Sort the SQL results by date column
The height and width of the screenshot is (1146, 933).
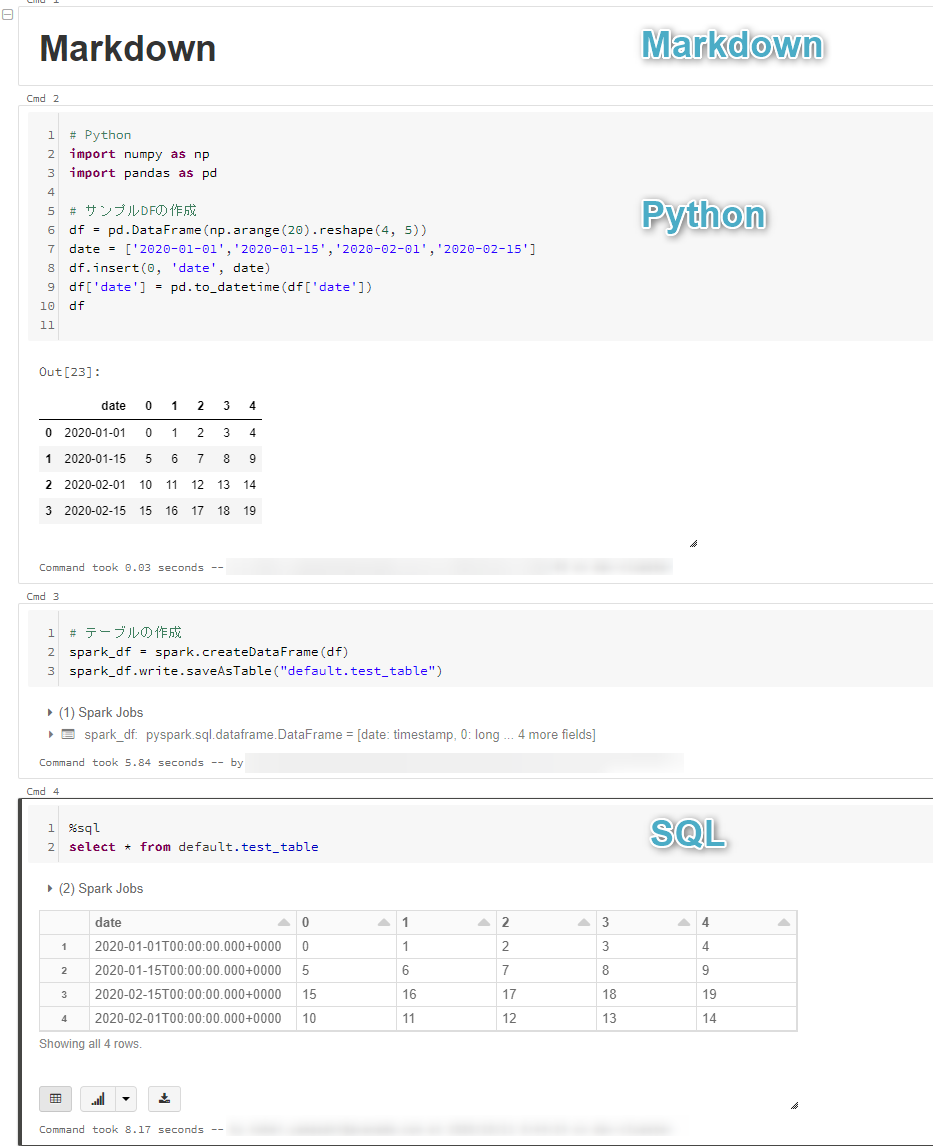pyautogui.click(x=284, y=923)
